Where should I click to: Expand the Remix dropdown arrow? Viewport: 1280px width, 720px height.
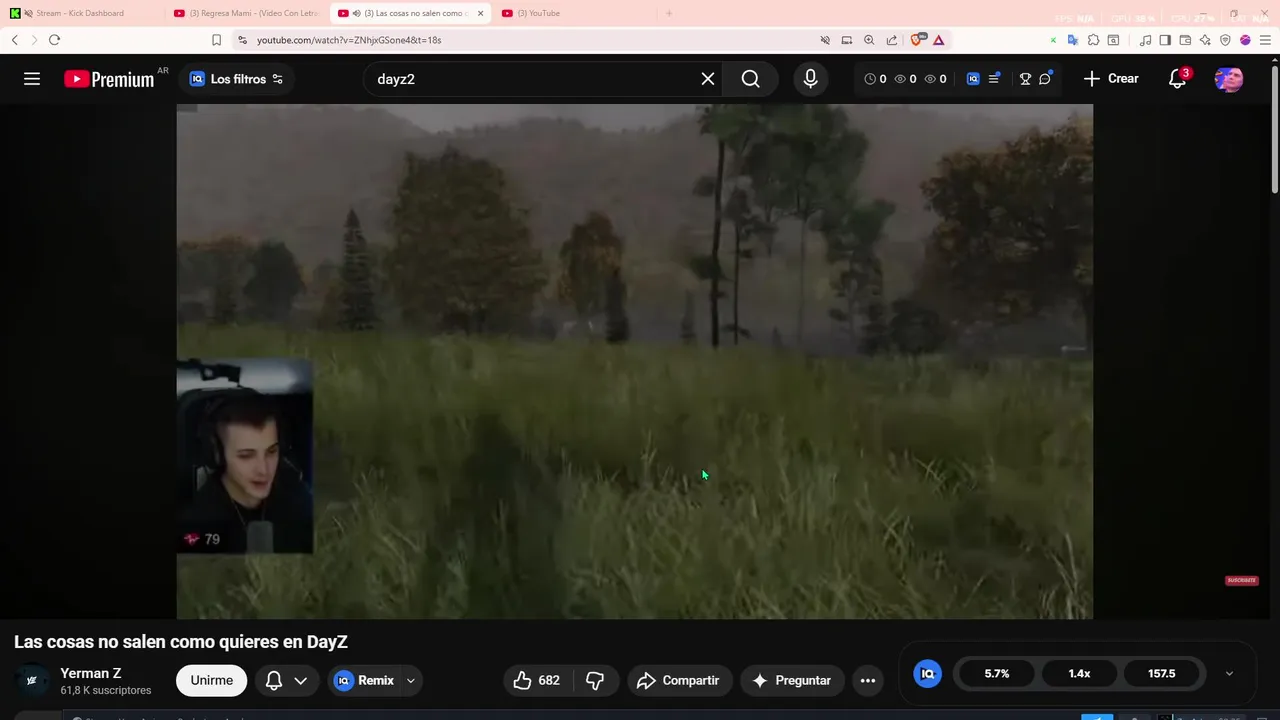410,680
